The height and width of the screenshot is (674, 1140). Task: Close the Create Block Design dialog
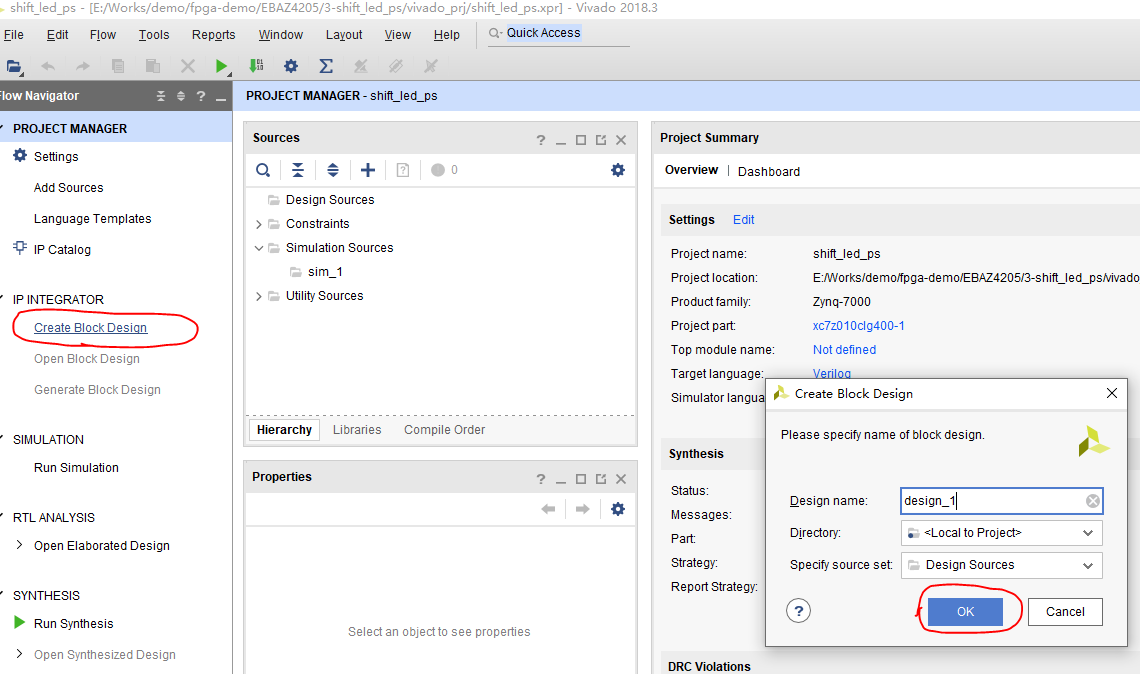(1112, 393)
